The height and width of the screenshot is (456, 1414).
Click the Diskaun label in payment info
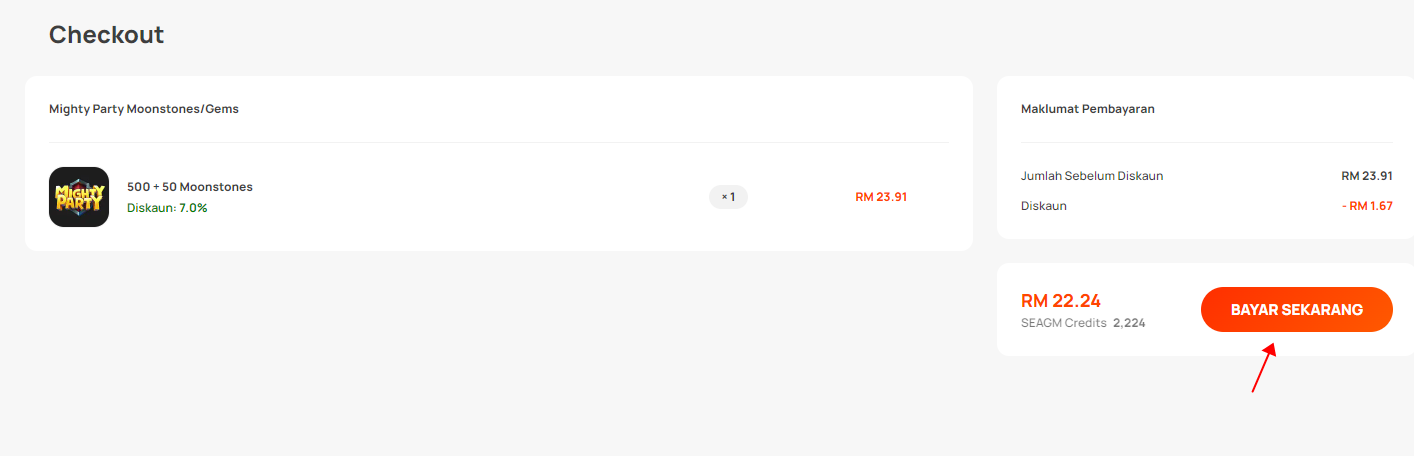1044,206
